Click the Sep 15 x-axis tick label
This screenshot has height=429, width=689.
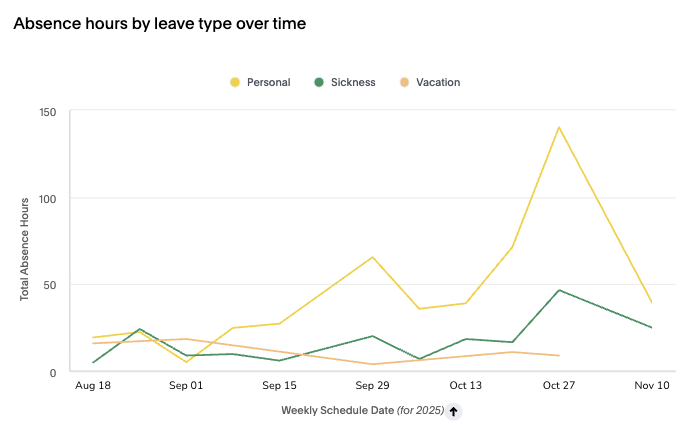[279, 385]
